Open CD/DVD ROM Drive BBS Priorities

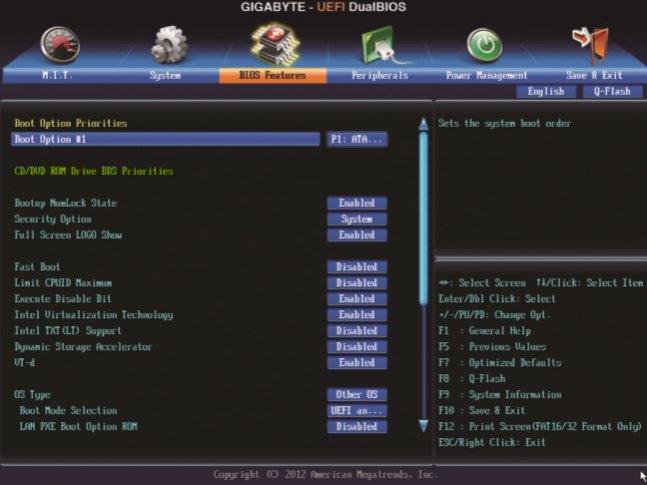pyautogui.click(x=94, y=171)
